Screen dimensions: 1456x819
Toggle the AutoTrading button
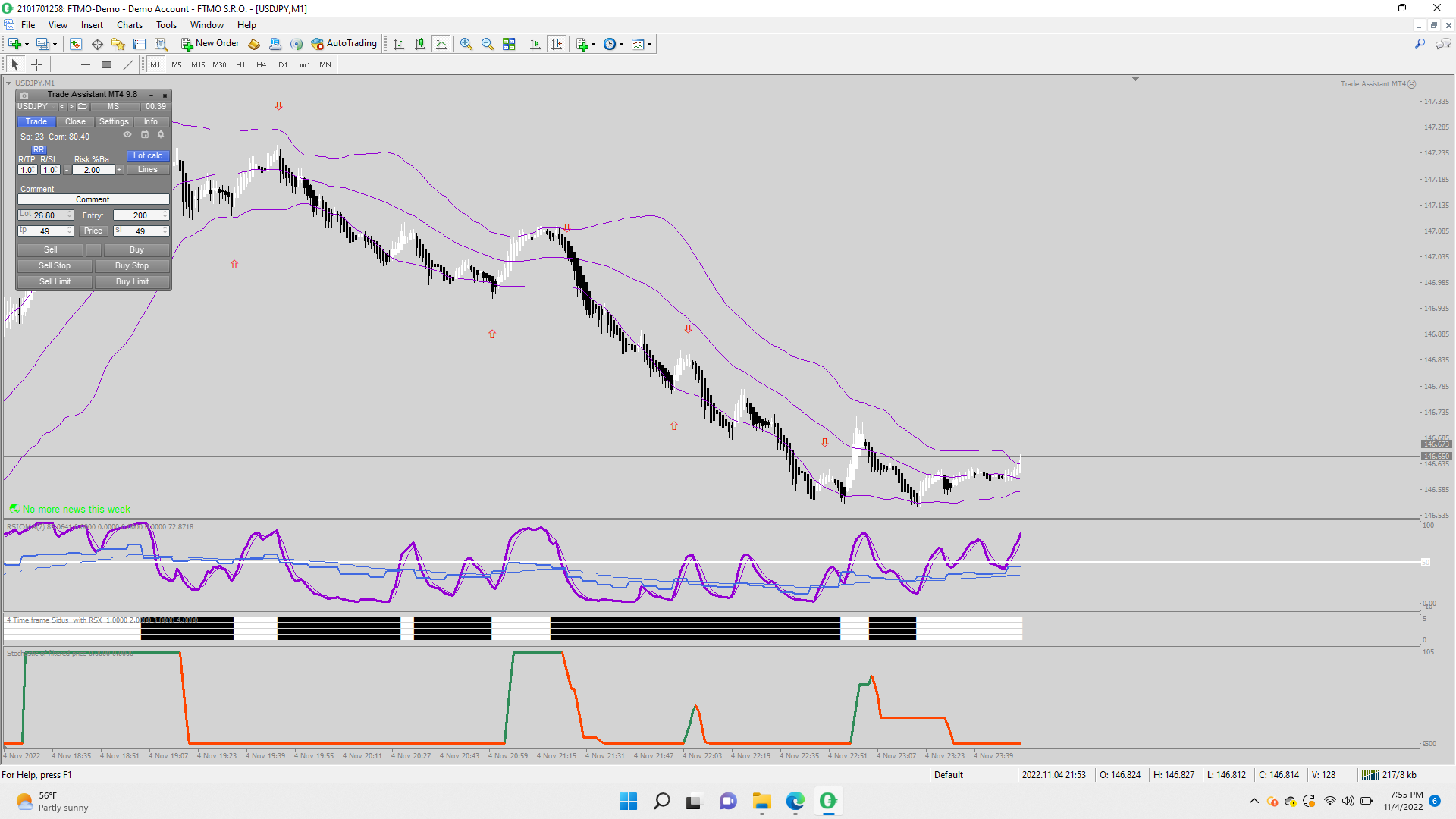click(344, 44)
